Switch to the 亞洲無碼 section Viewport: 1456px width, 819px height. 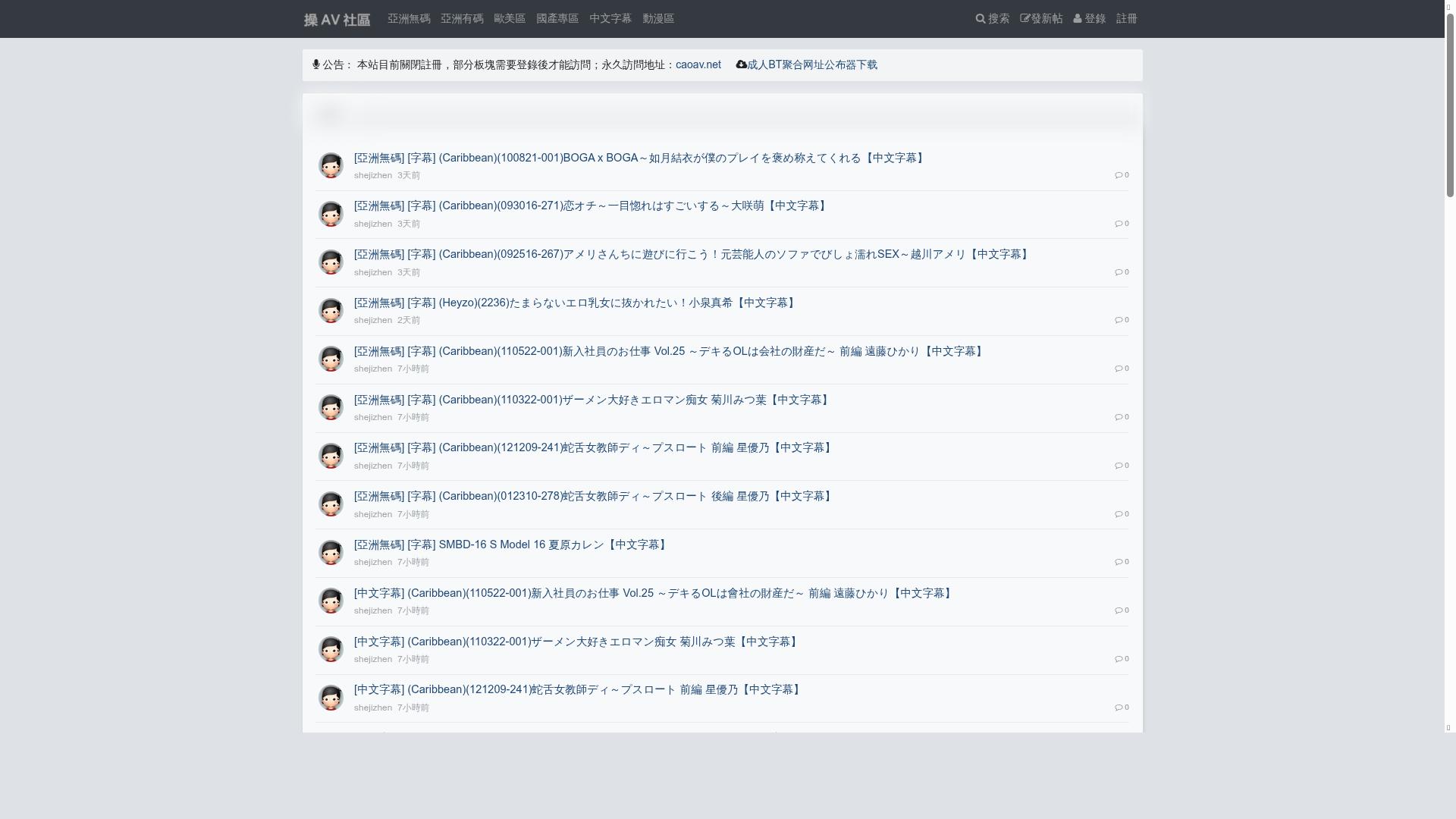[408, 18]
